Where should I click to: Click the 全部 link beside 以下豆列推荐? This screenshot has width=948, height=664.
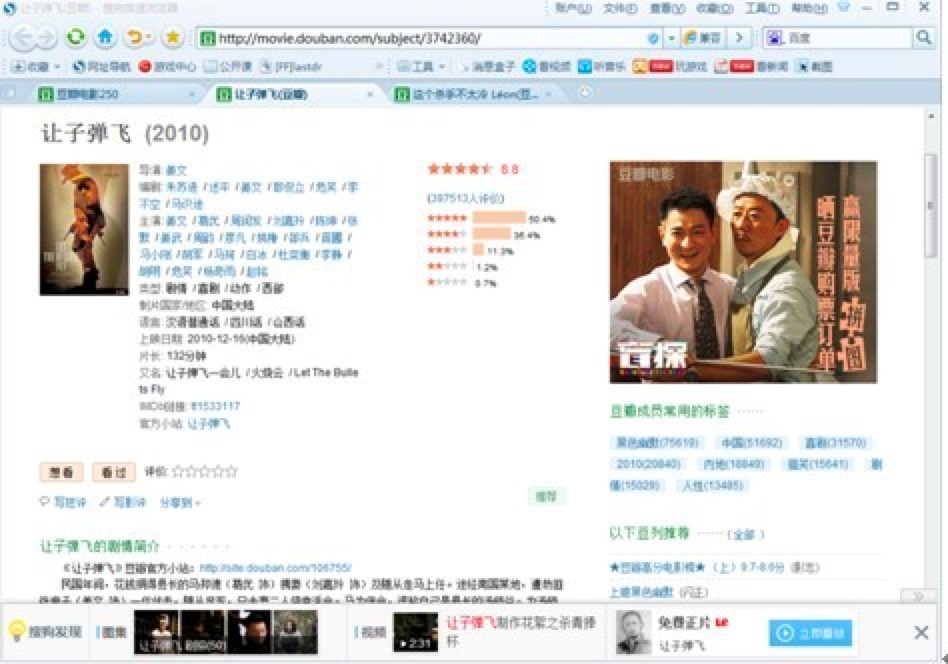click(745, 534)
